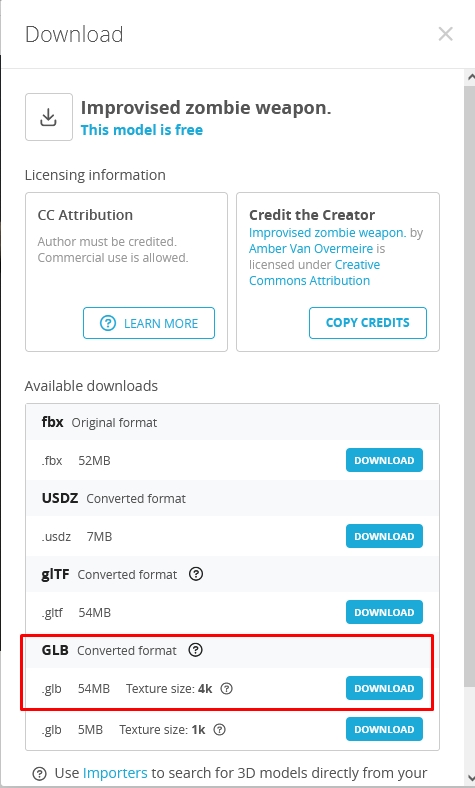Copy credits for the creator
Viewport: 475px width, 788px height.
pyautogui.click(x=368, y=323)
